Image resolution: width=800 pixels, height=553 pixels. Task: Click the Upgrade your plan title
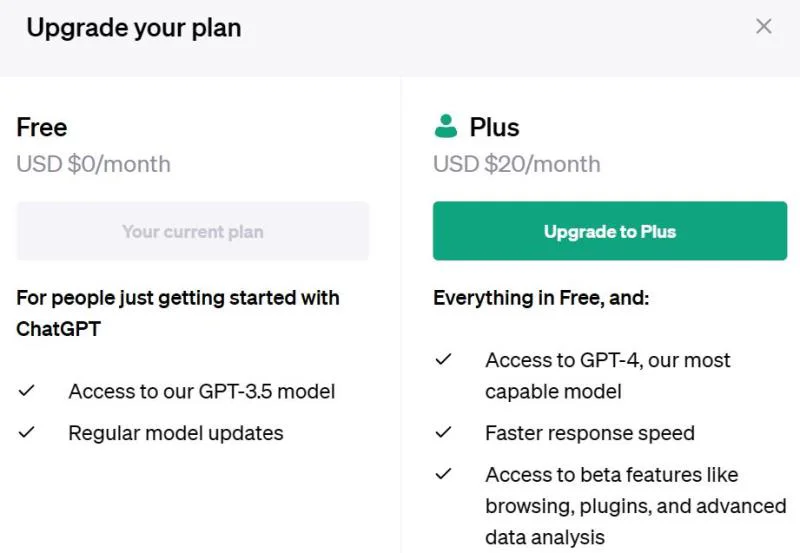coord(134,28)
